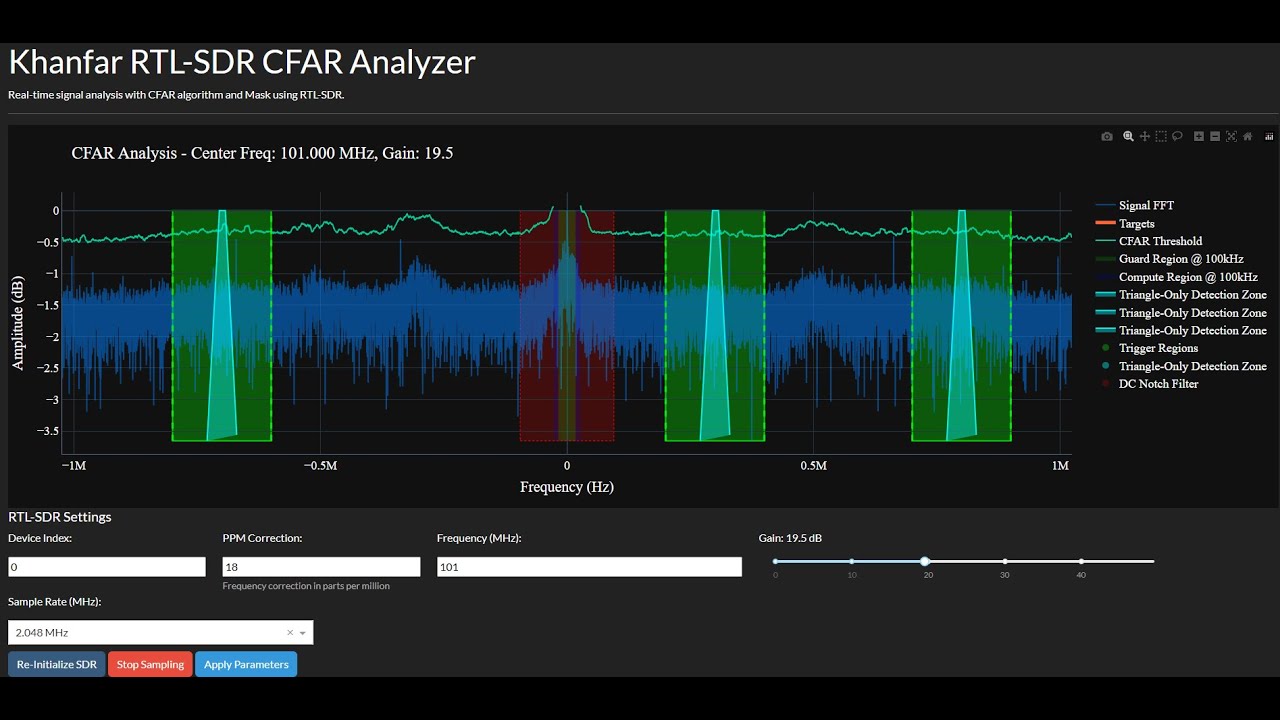Click the Device Index label

[x=40, y=538]
